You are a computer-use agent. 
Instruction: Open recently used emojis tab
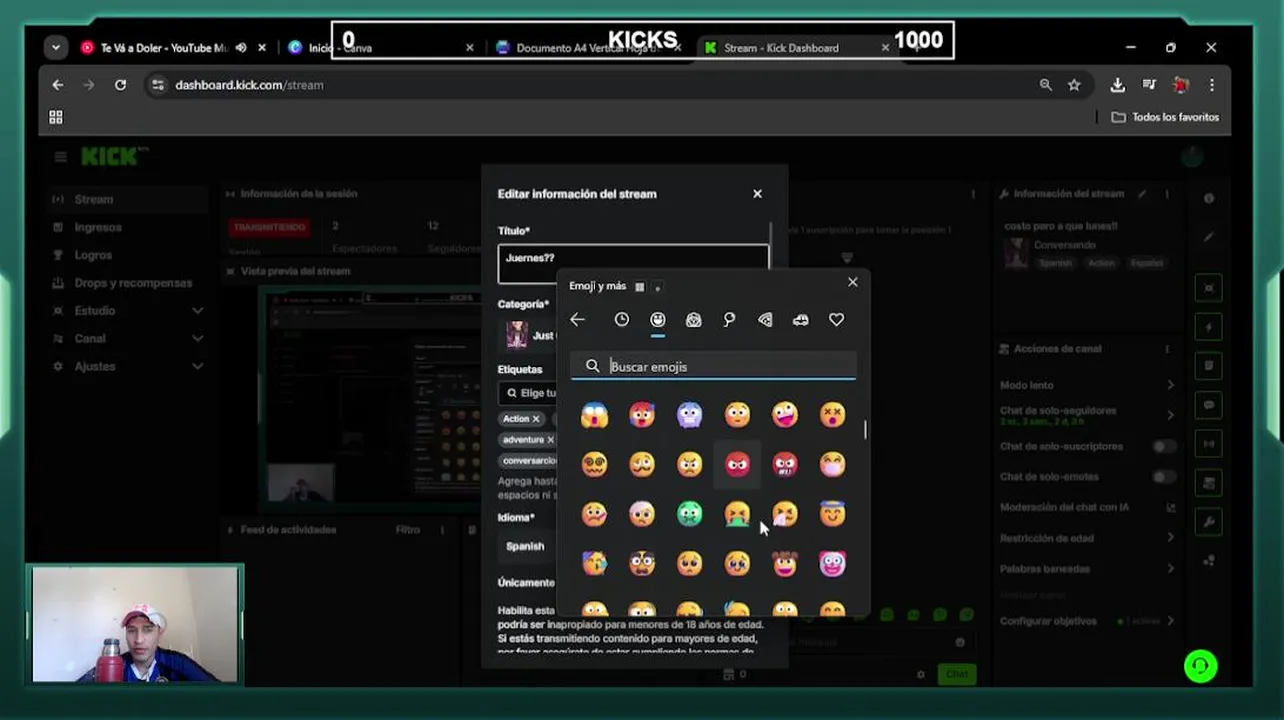(622, 320)
